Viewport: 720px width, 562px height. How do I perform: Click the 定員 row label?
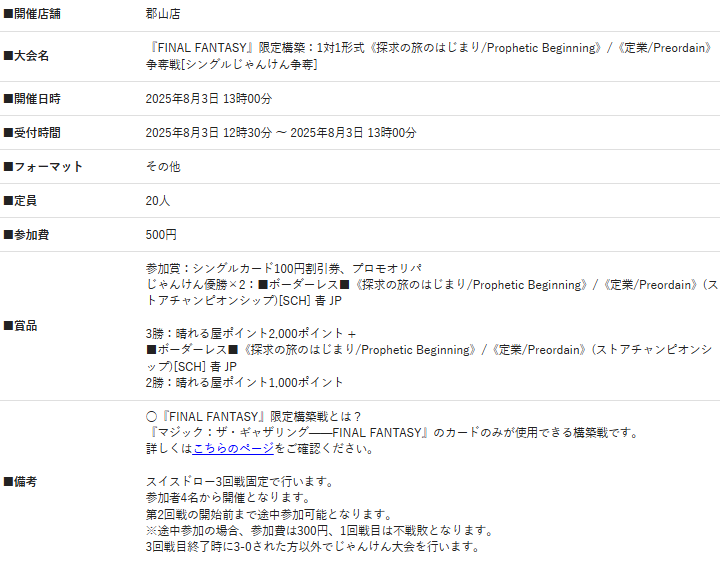pos(21,201)
